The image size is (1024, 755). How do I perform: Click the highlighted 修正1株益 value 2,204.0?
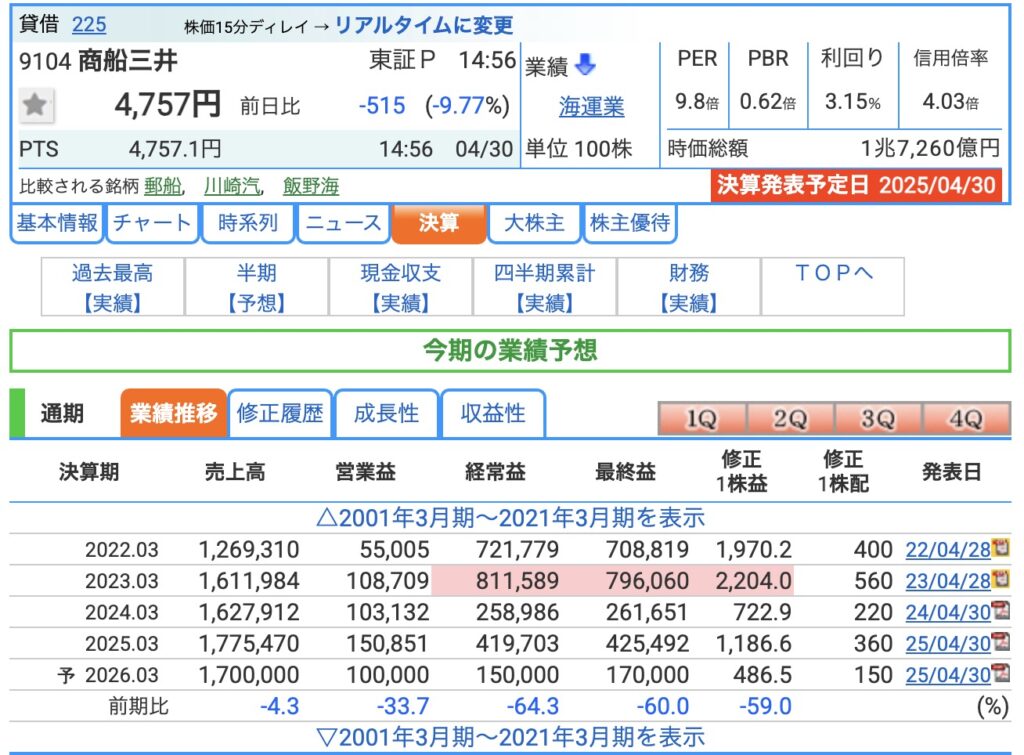753,581
